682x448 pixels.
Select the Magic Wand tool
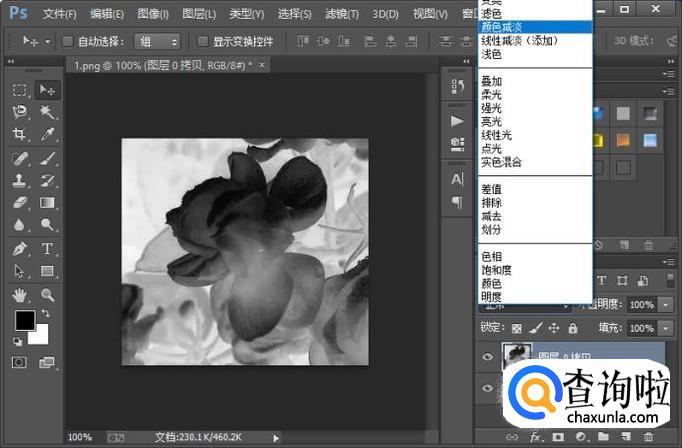coord(47,112)
